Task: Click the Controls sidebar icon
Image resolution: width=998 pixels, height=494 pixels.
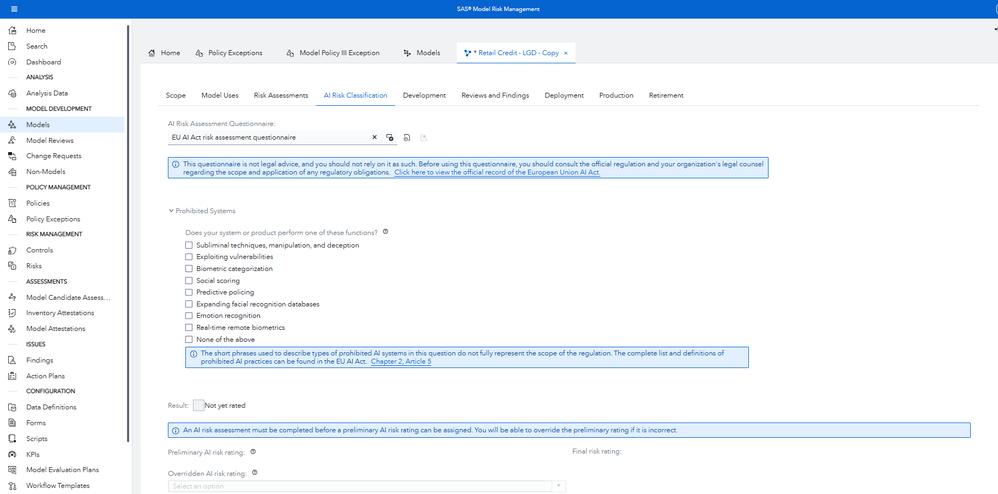Action: 11,250
